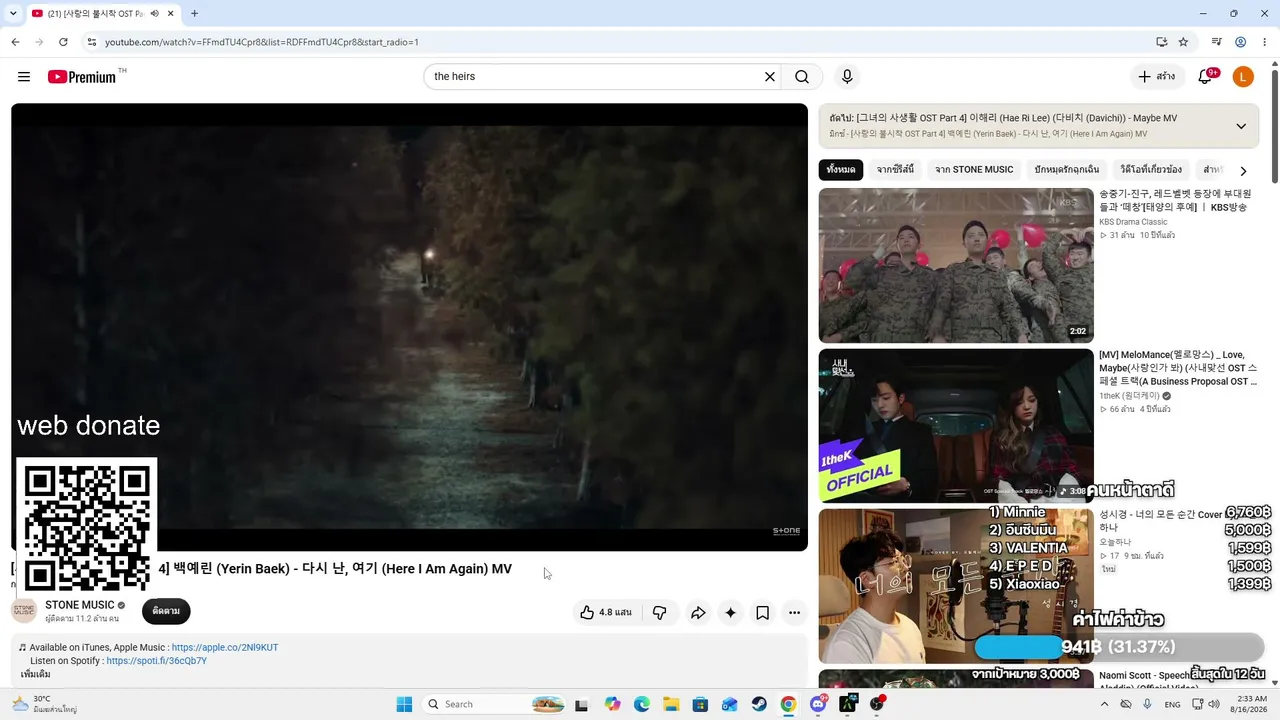The height and width of the screenshot is (720, 1280).
Task: Open Steam from the taskbar
Action: [x=759, y=704]
